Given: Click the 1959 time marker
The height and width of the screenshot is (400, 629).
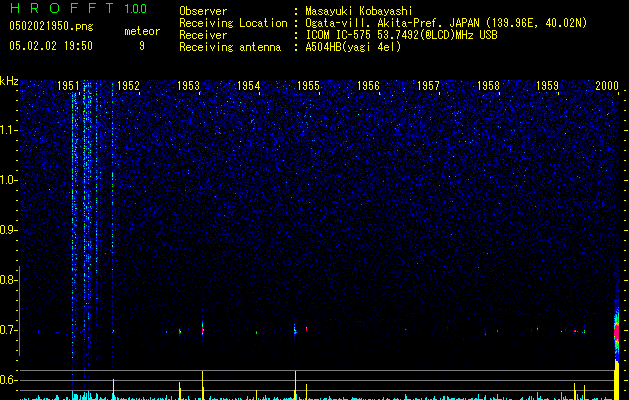Looking at the screenshot, I should pos(548,85).
